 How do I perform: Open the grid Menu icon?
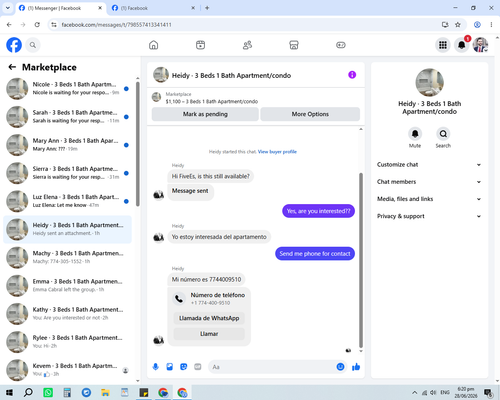point(443,45)
